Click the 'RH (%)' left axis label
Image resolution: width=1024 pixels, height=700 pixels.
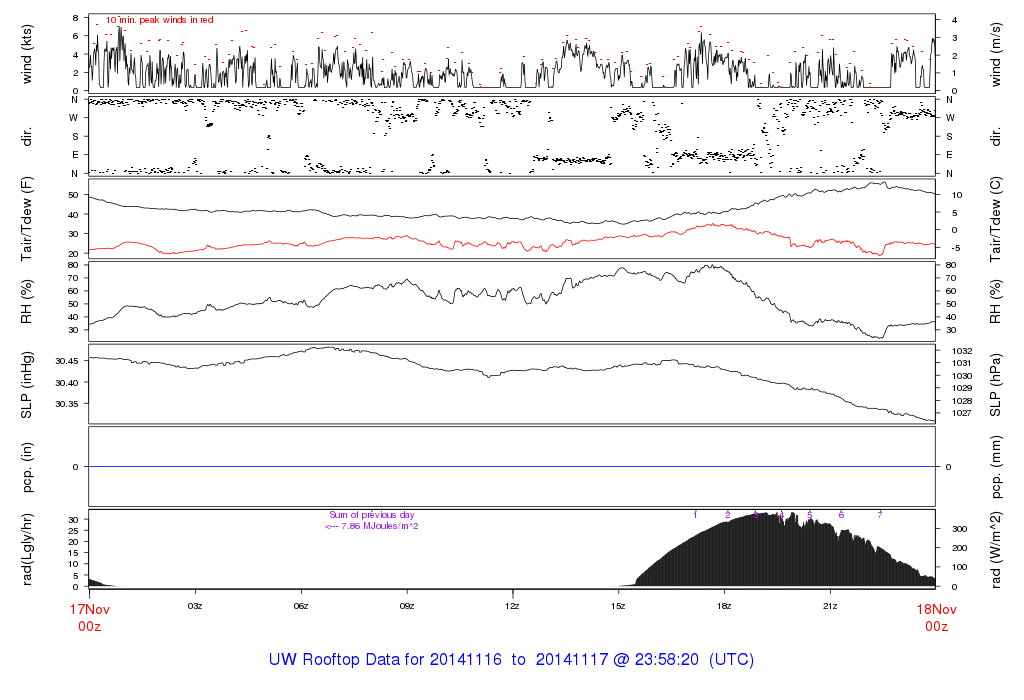pyautogui.click(x=27, y=301)
